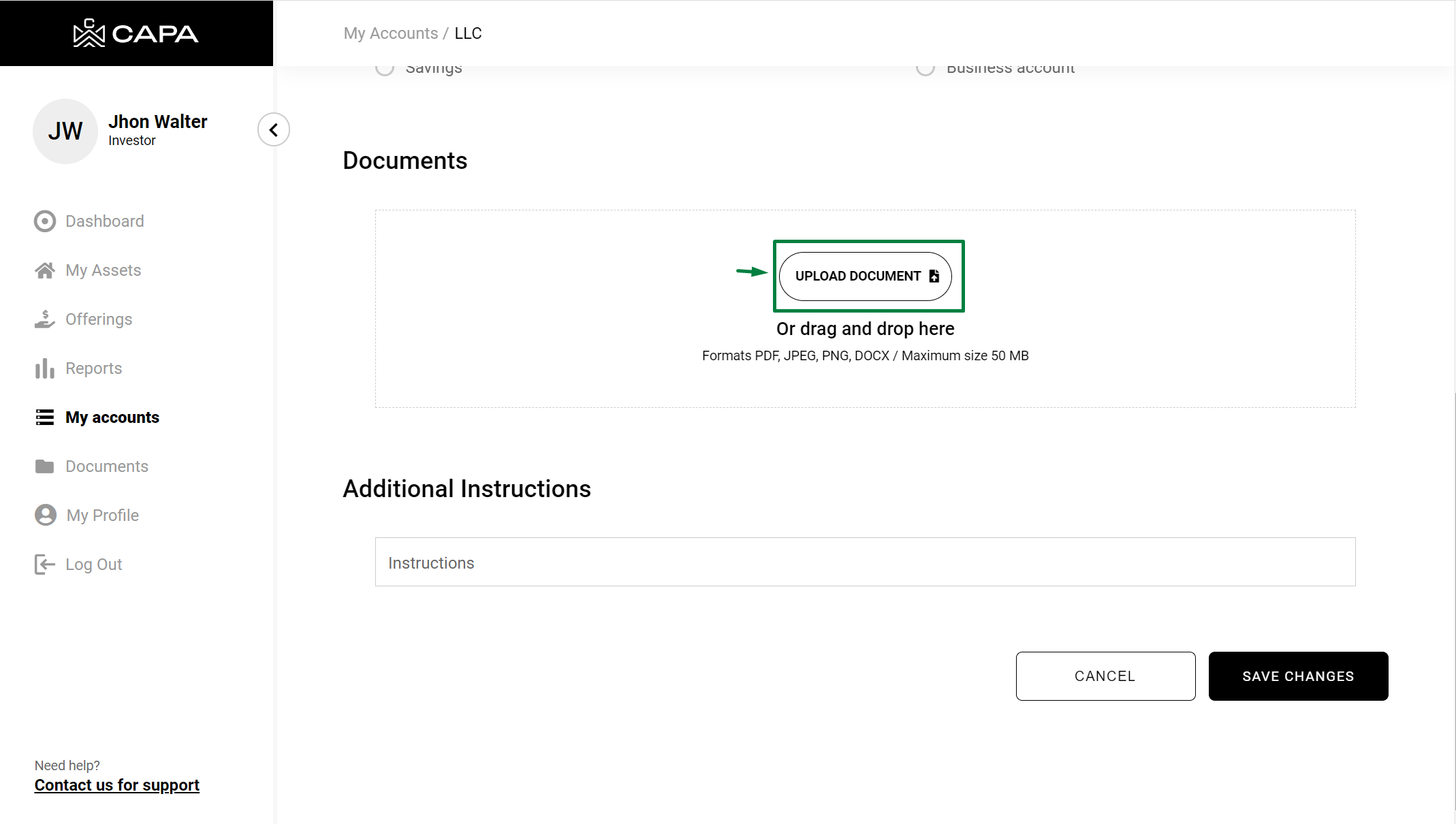
Task: Open the Contact us for support link
Action: (116, 785)
